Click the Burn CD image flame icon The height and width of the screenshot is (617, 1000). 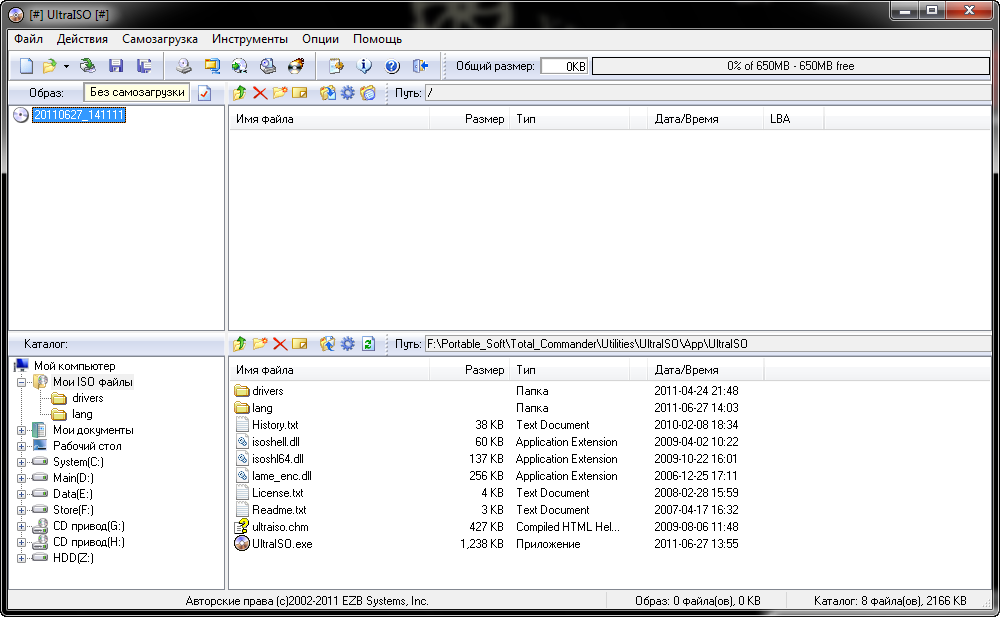[x=297, y=66]
